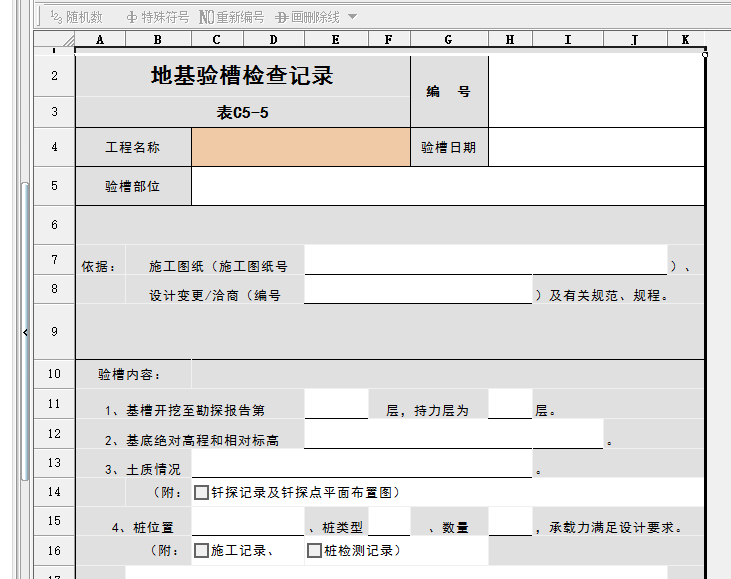Click the 重新编号 toolbar button
Image resolution: width=731 pixels, height=579 pixels.
[x=231, y=17]
